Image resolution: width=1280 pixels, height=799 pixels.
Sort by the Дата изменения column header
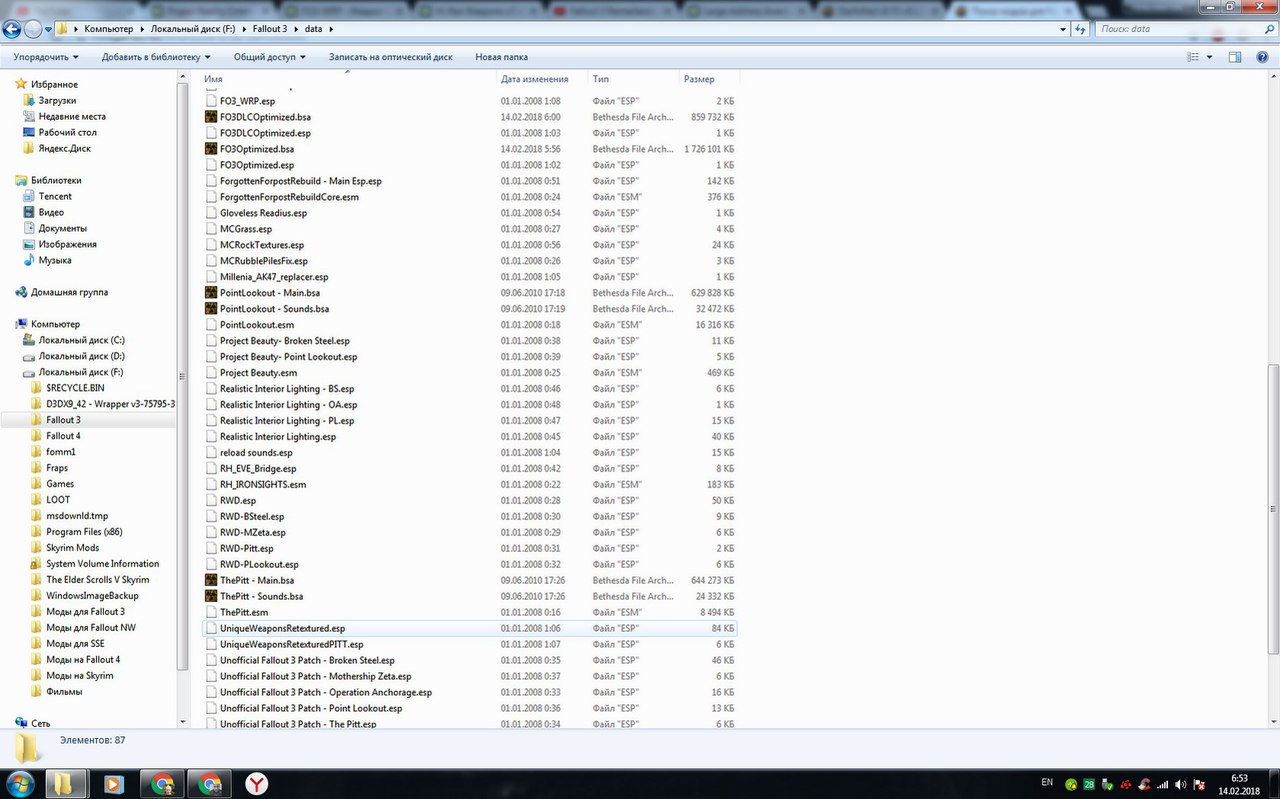542,79
